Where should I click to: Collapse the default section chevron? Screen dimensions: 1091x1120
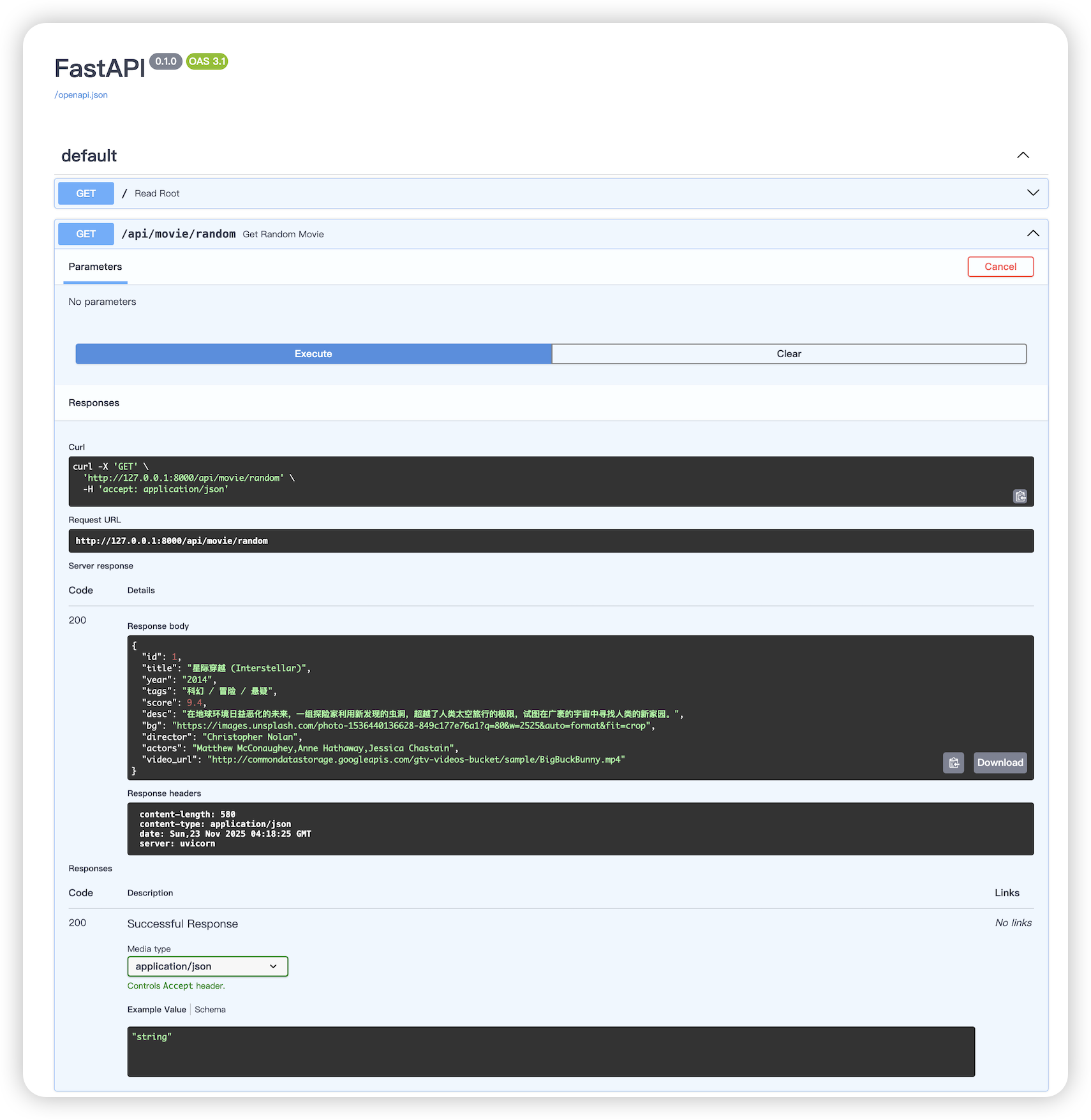(x=1023, y=156)
